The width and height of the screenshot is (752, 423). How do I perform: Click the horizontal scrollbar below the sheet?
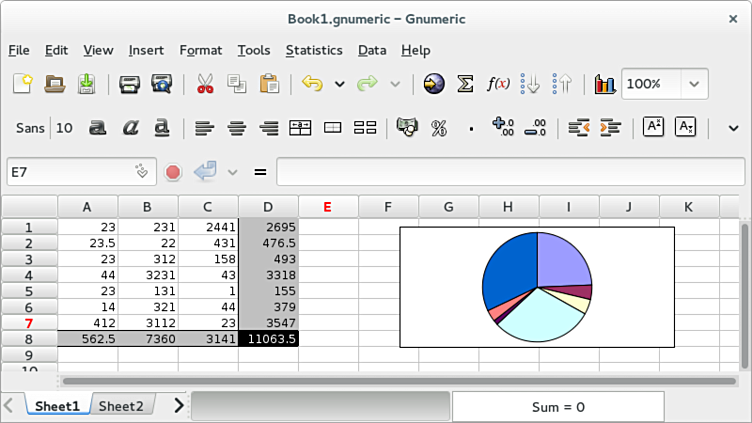point(400,381)
